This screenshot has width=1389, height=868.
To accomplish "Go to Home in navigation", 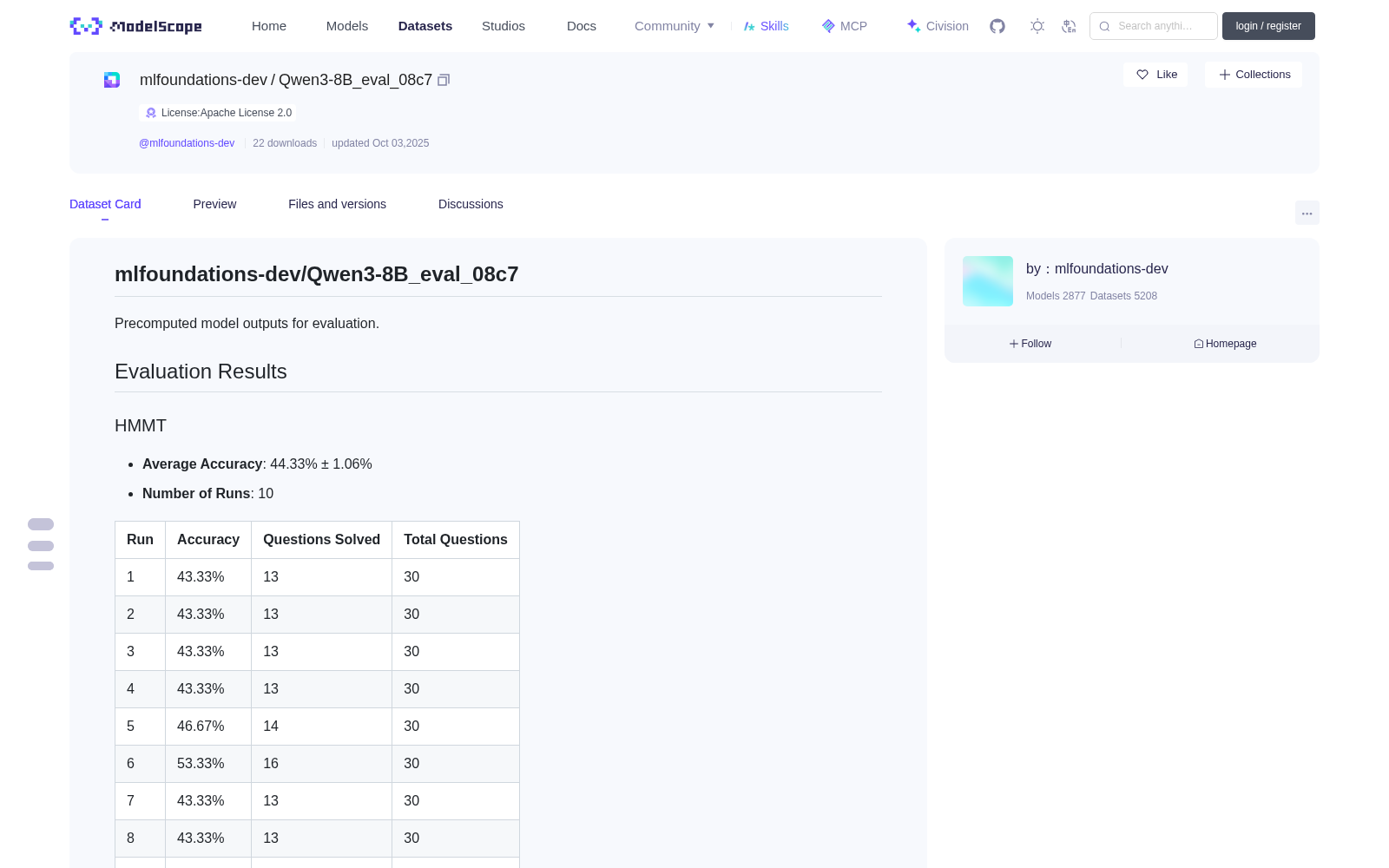I will click(269, 26).
